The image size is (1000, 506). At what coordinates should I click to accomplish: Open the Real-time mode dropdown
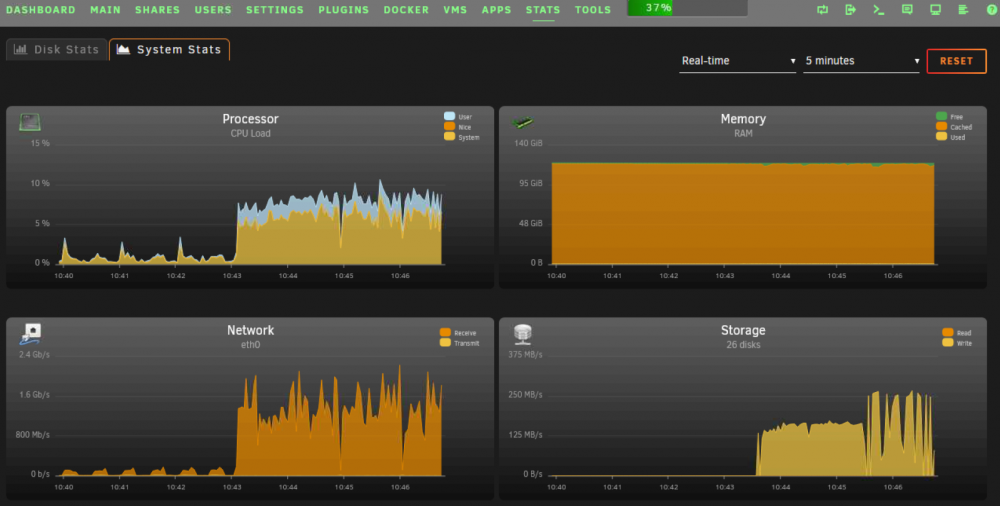coord(737,61)
